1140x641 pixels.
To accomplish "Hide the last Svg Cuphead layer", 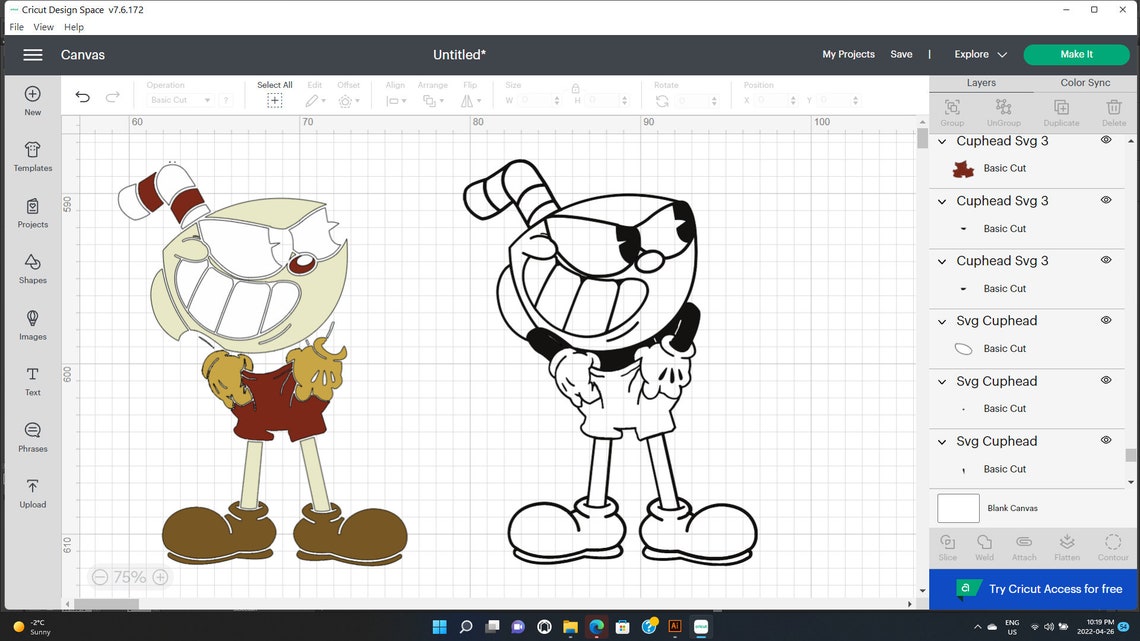I will click(x=1106, y=441).
